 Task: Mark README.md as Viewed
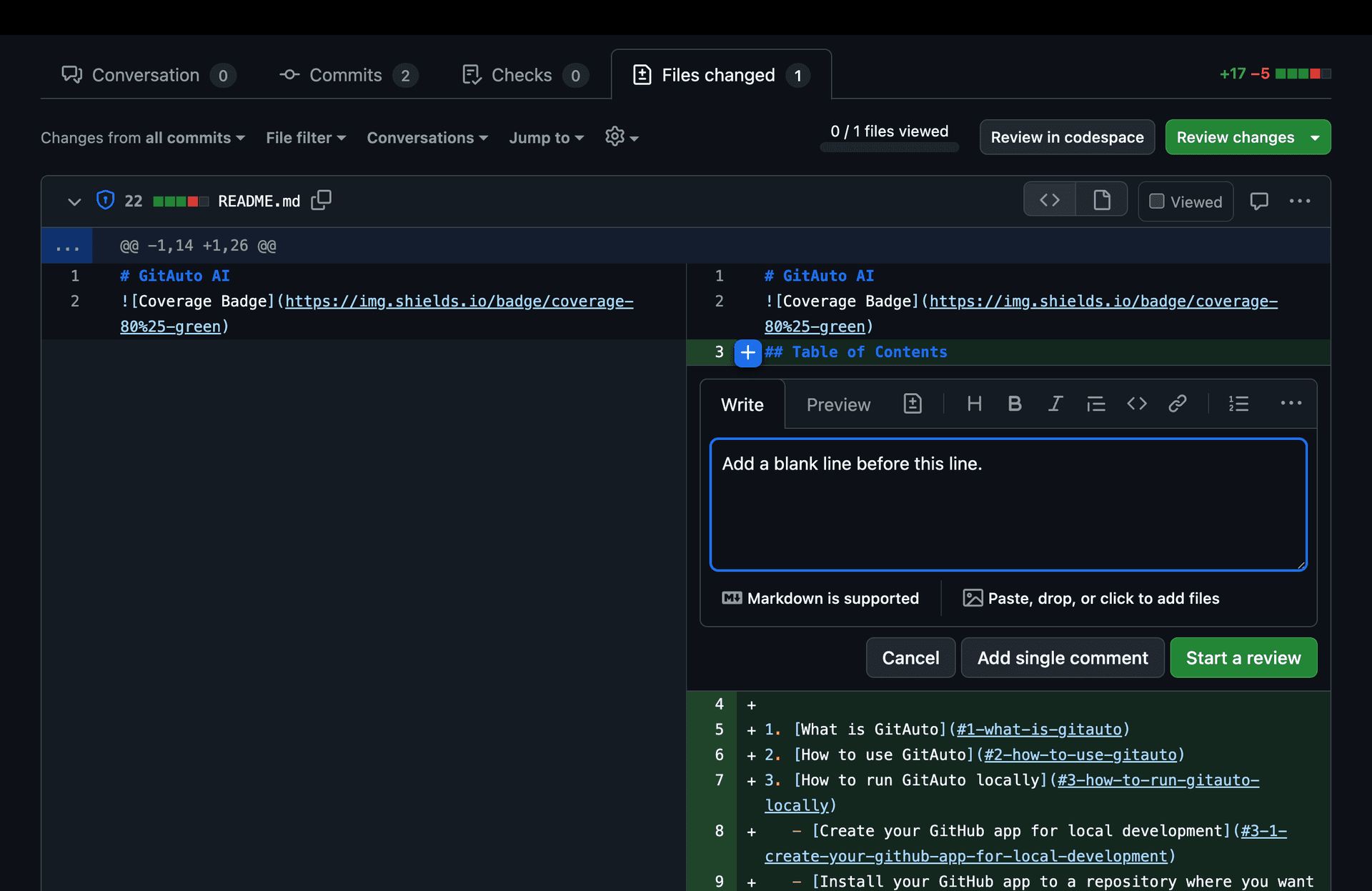pos(1185,201)
